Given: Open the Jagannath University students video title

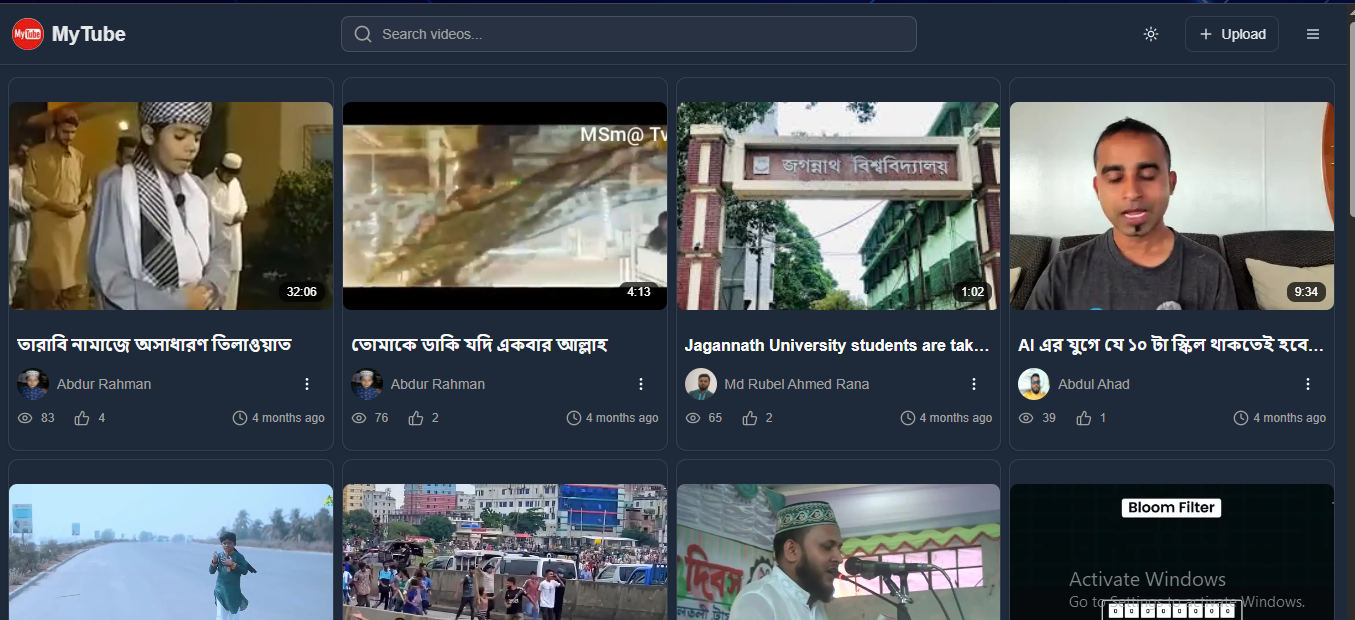Looking at the screenshot, I should coord(837,345).
